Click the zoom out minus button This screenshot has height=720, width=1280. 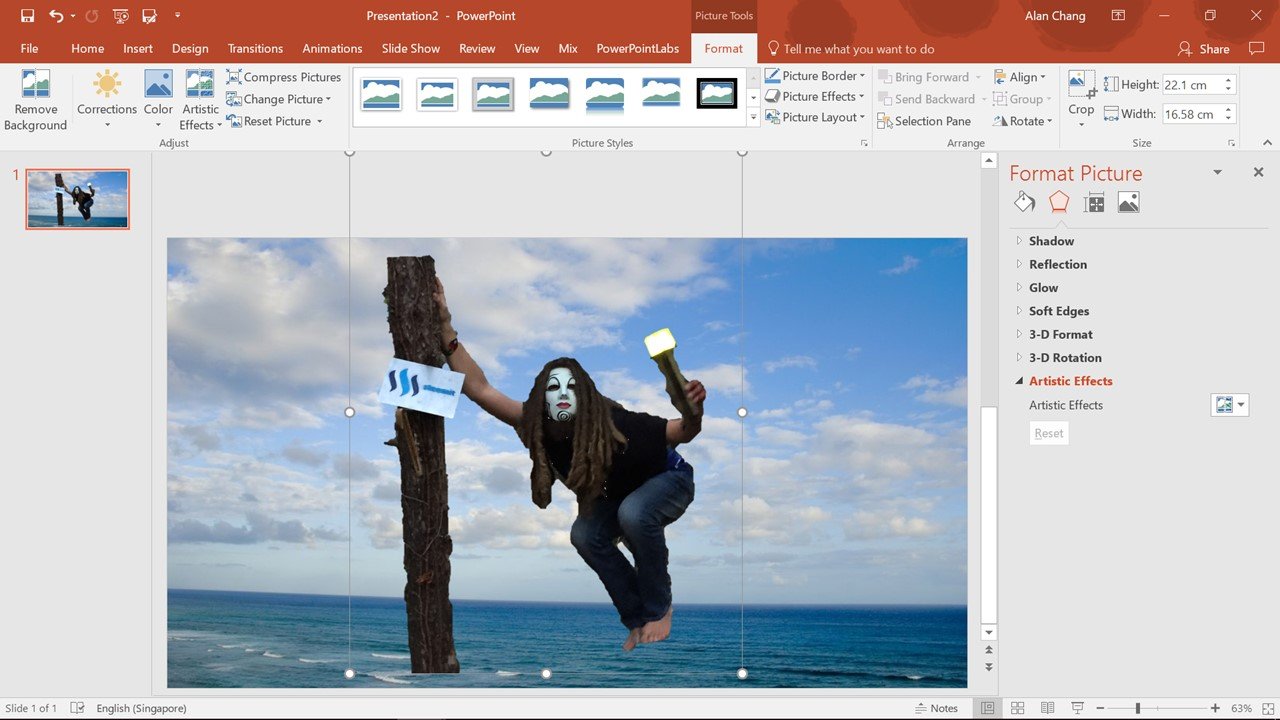[1099, 708]
